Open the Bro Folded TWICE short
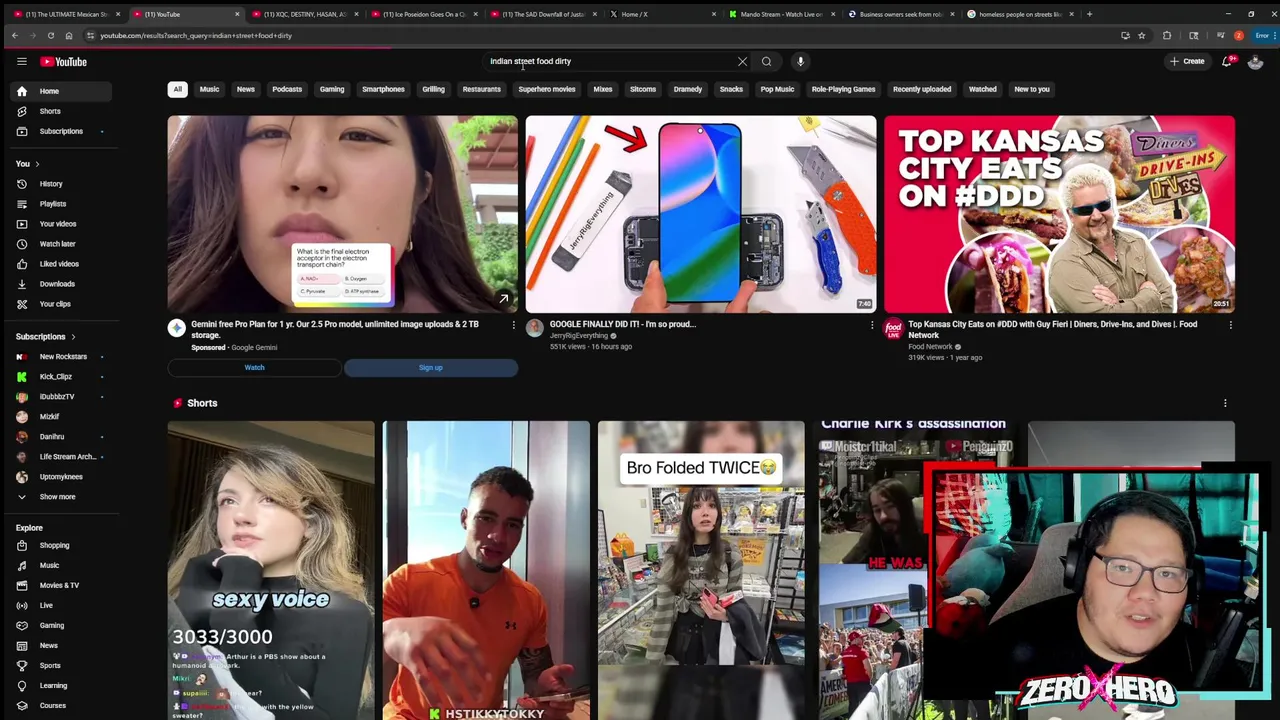This screenshot has height=720, width=1280. [x=701, y=570]
